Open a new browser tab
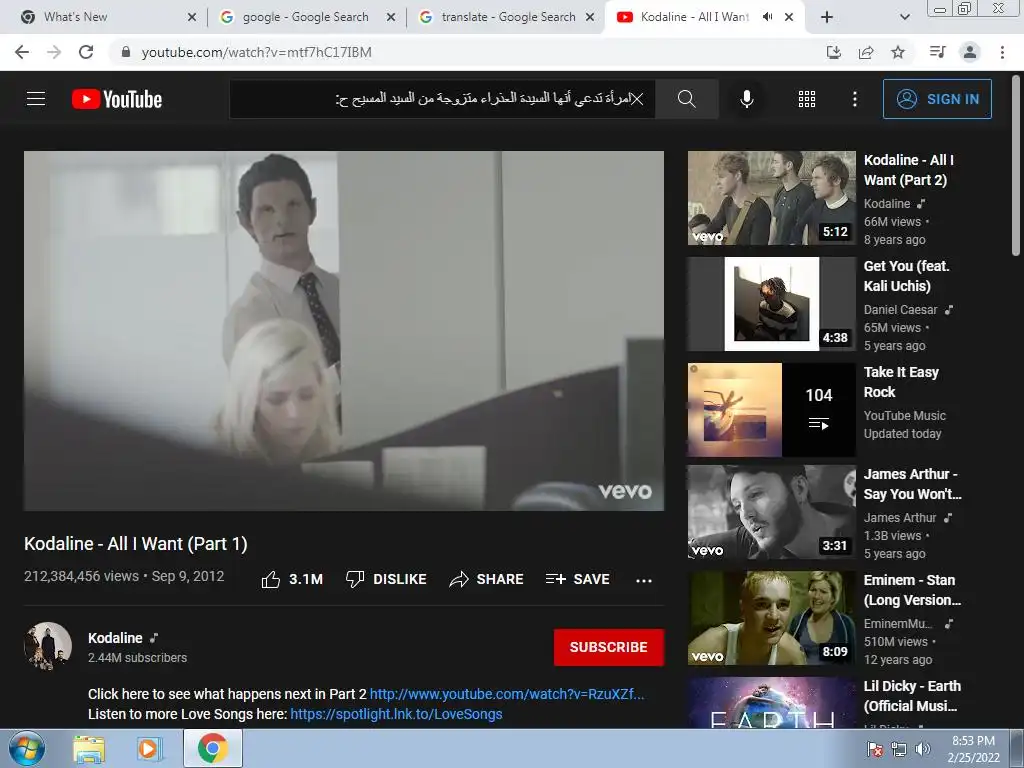 coord(827,18)
